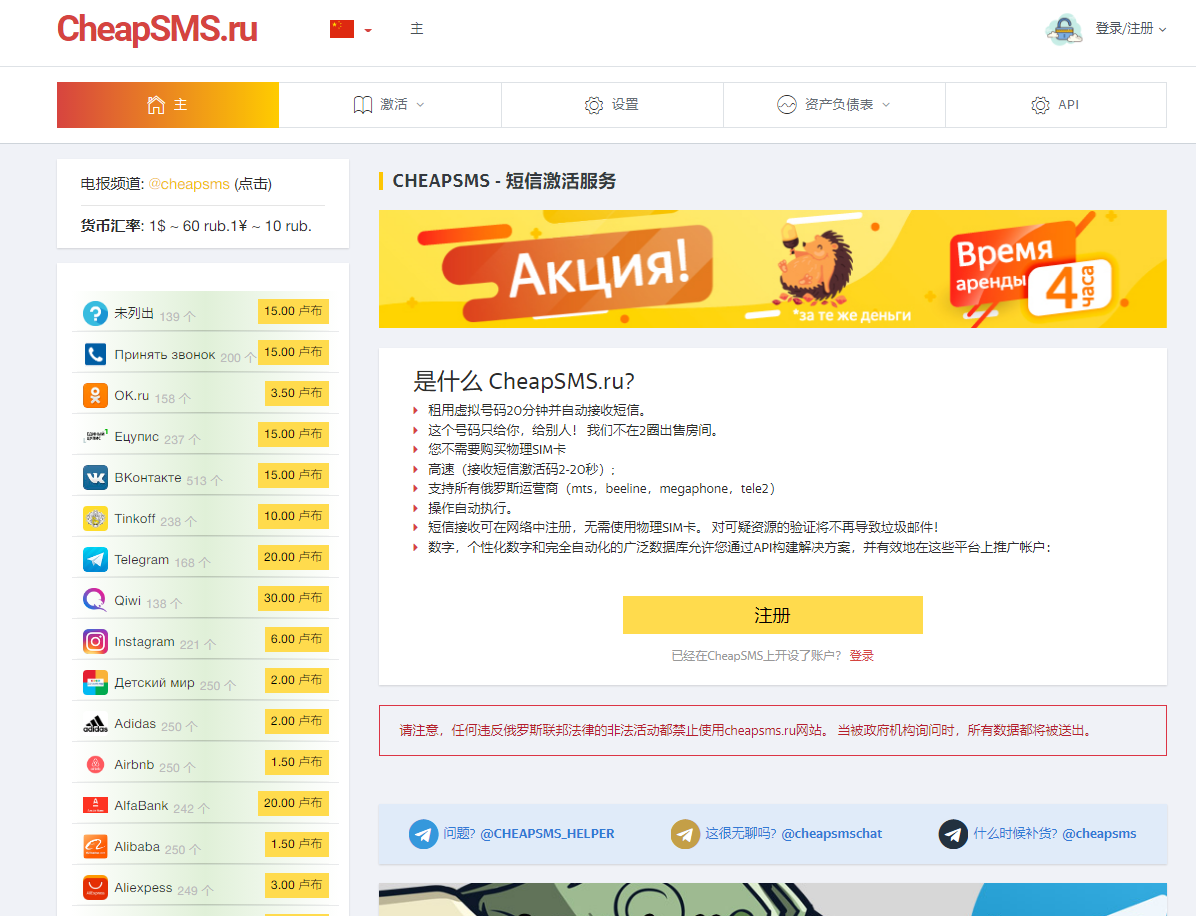Click the question mark icon for 未列出
This screenshot has height=916, width=1196.
point(95,313)
